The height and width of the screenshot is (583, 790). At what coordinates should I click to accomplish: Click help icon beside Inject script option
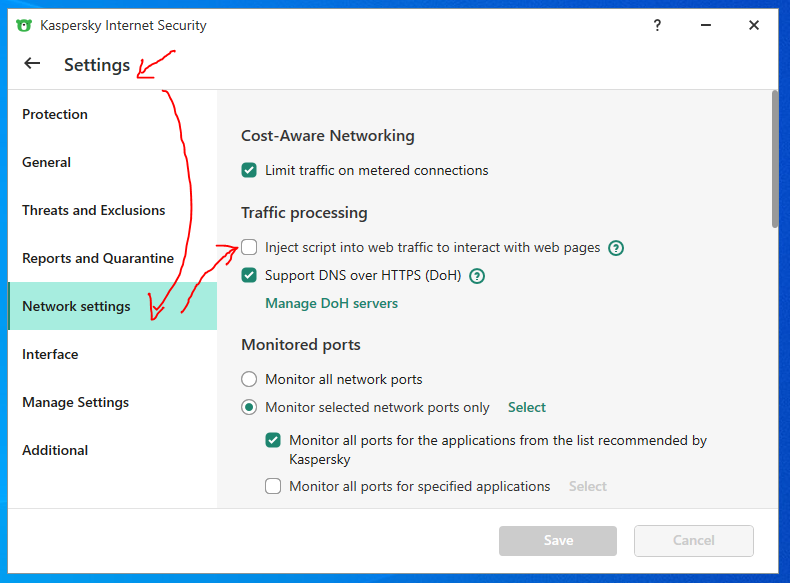[x=616, y=248]
